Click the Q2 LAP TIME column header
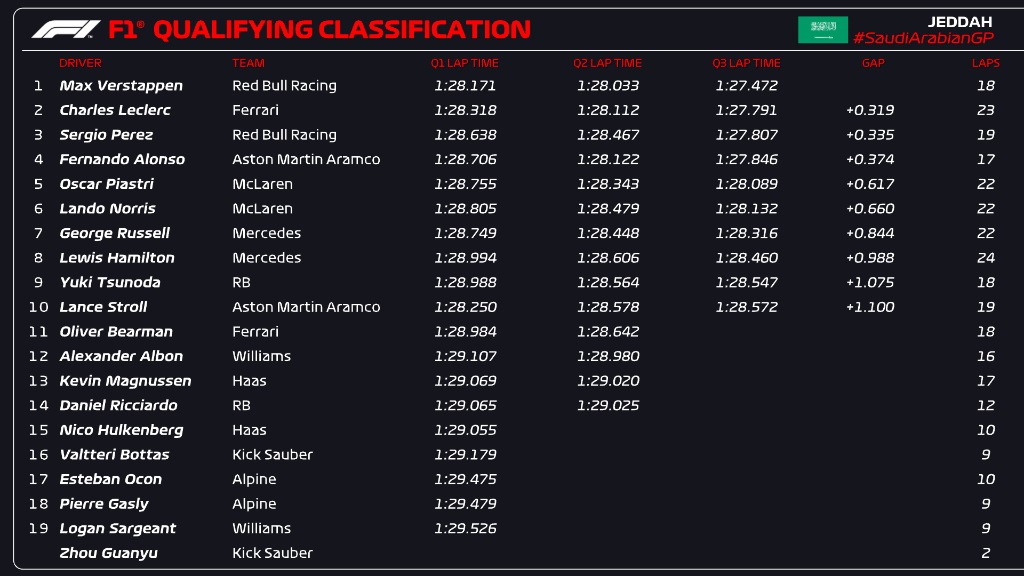This screenshot has width=1024, height=576. (x=607, y=63)
